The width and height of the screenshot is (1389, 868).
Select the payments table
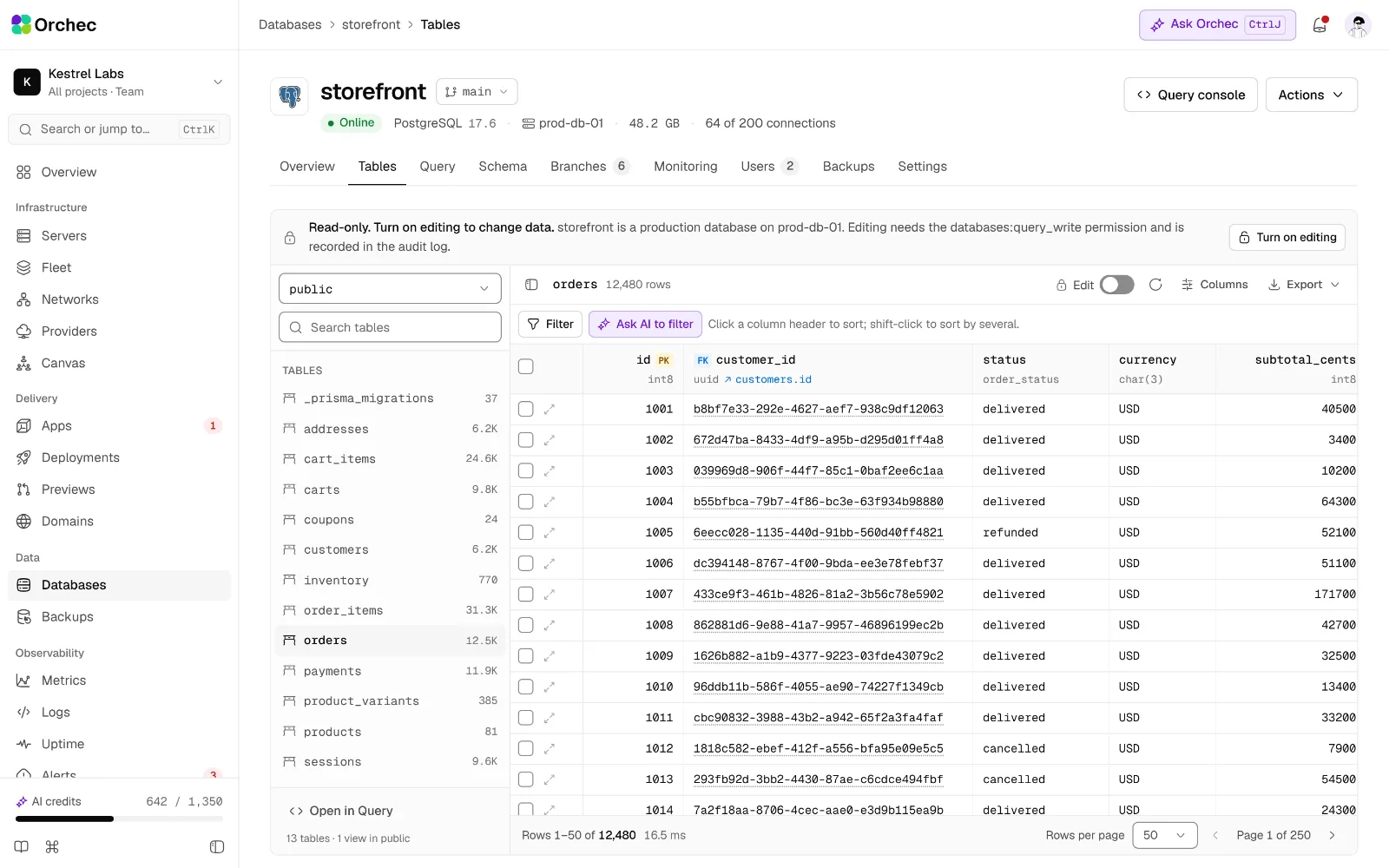(x=391, y=671)
